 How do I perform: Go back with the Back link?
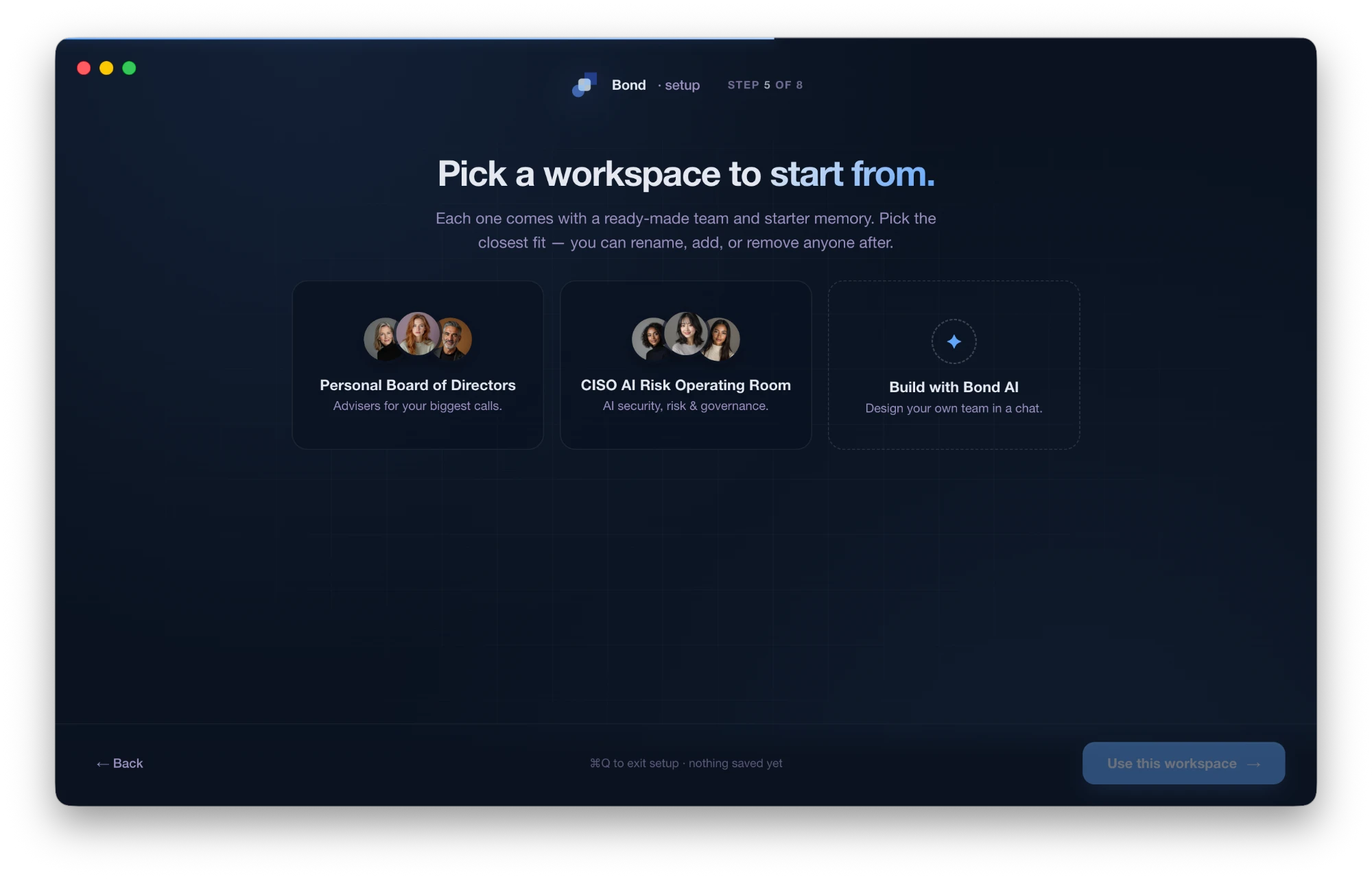(119, 763)
